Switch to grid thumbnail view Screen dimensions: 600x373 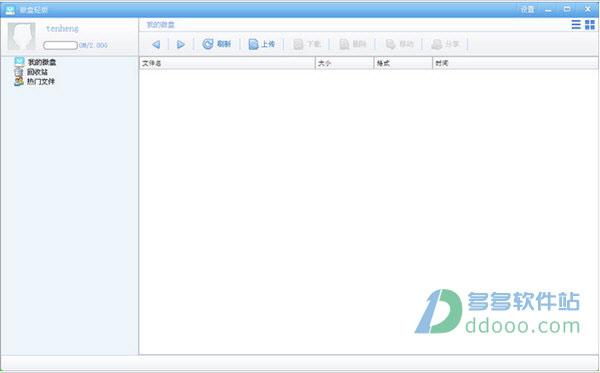point(590,24)
